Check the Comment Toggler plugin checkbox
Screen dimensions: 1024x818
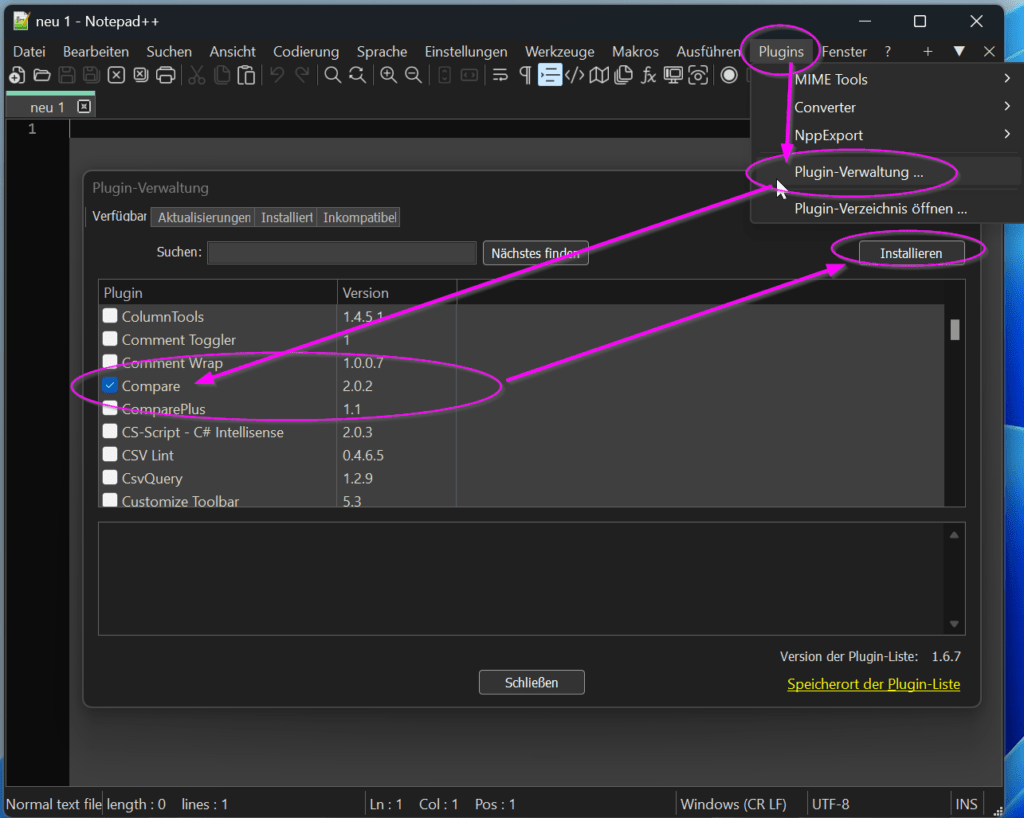[110, 339]
